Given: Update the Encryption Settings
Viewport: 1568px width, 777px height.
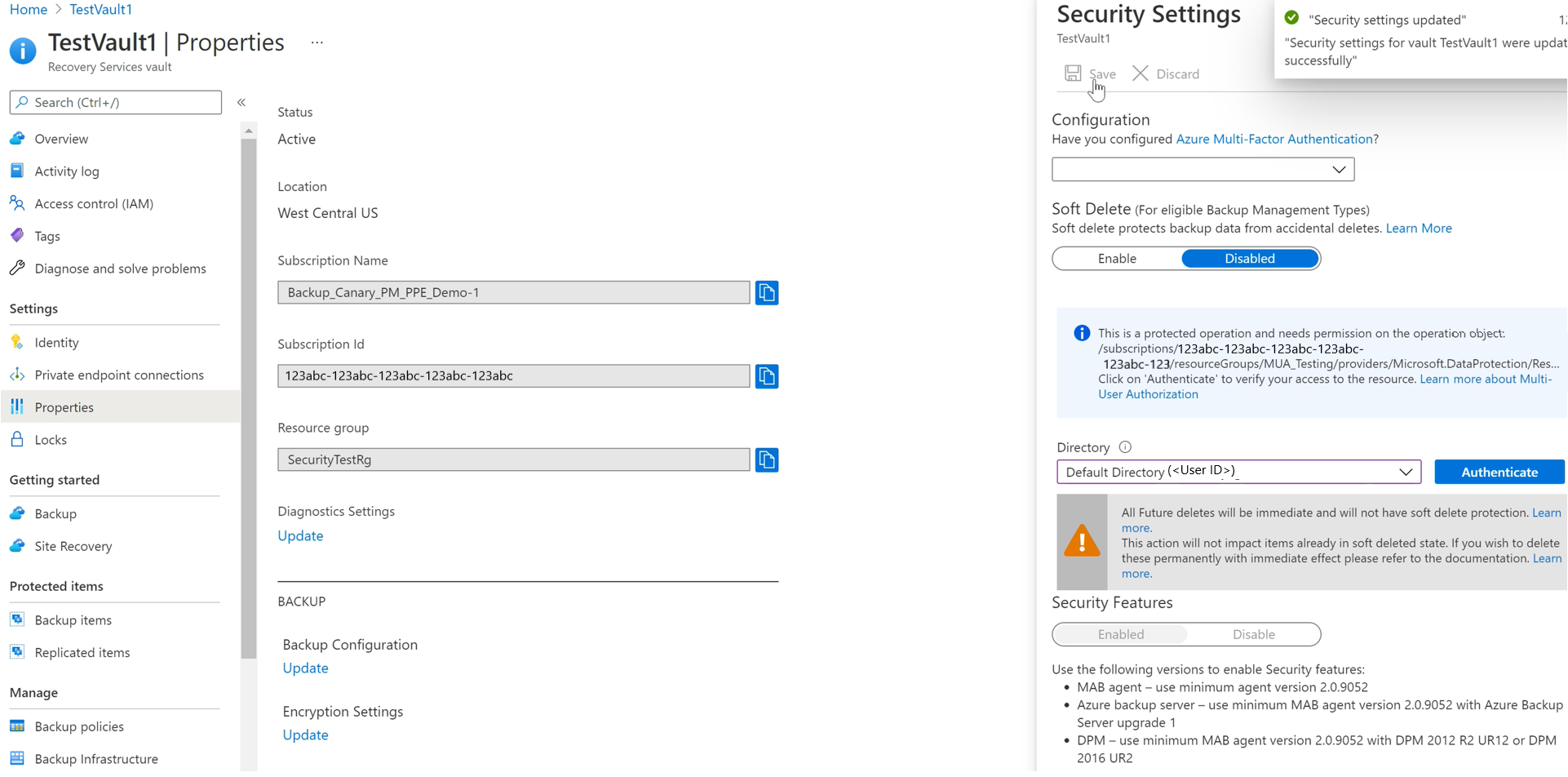Looking at the screenshot, I should tap(305, 735).
